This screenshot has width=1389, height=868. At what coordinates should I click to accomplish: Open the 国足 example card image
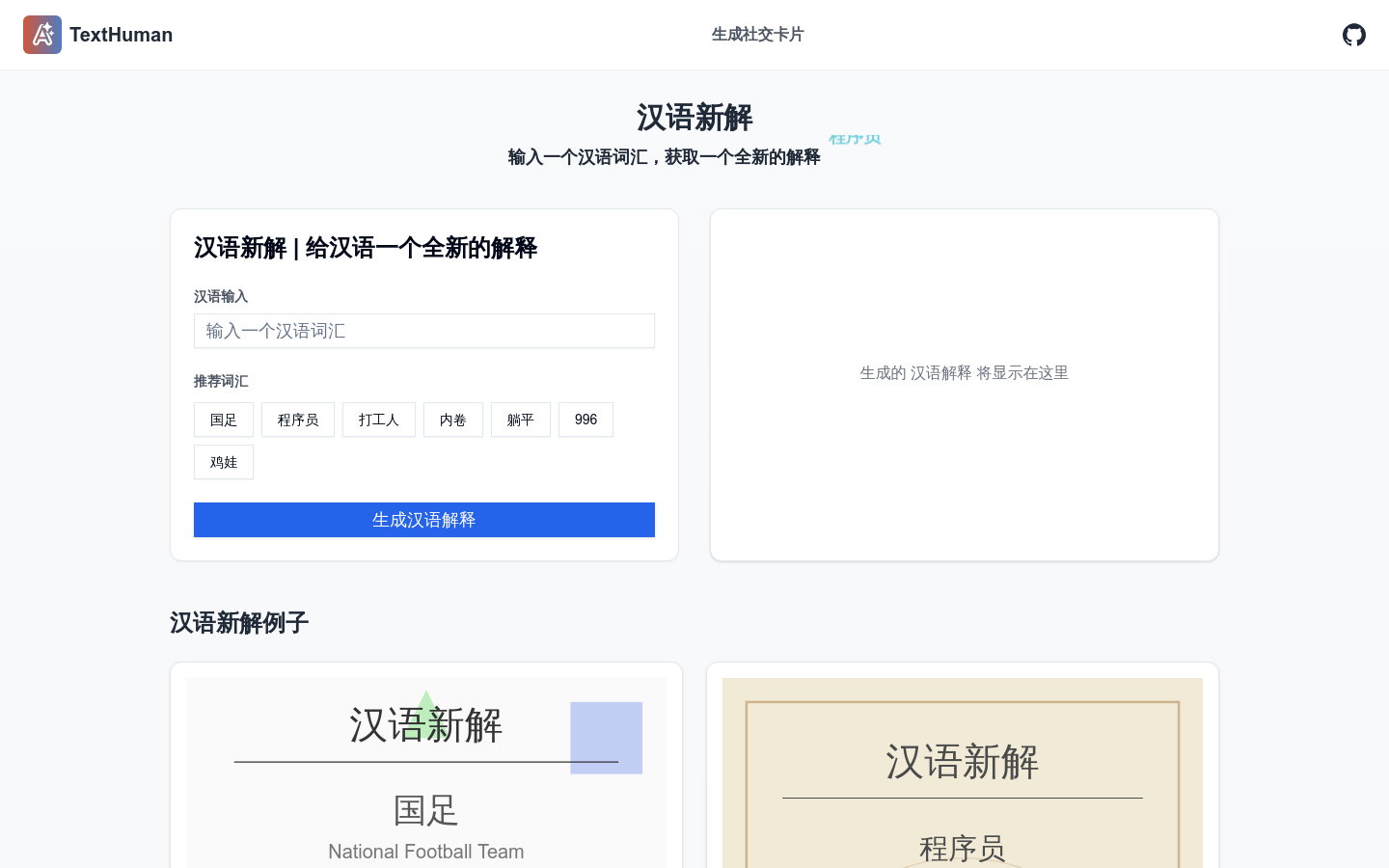[x=426, y=773]
